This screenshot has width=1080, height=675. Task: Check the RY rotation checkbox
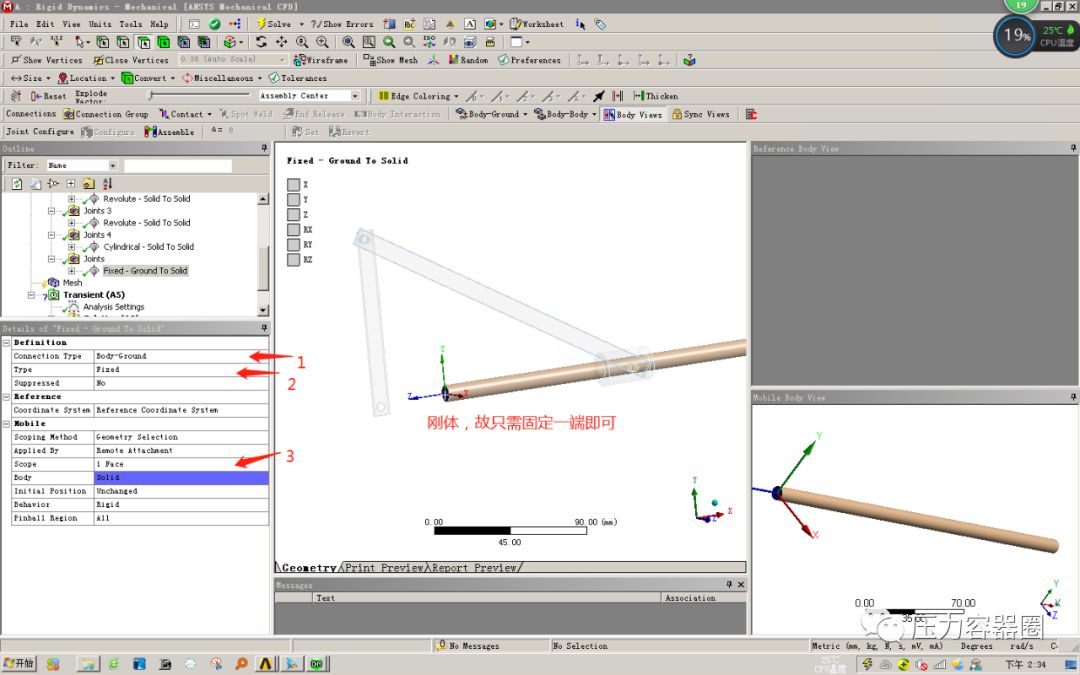point(293,244)
